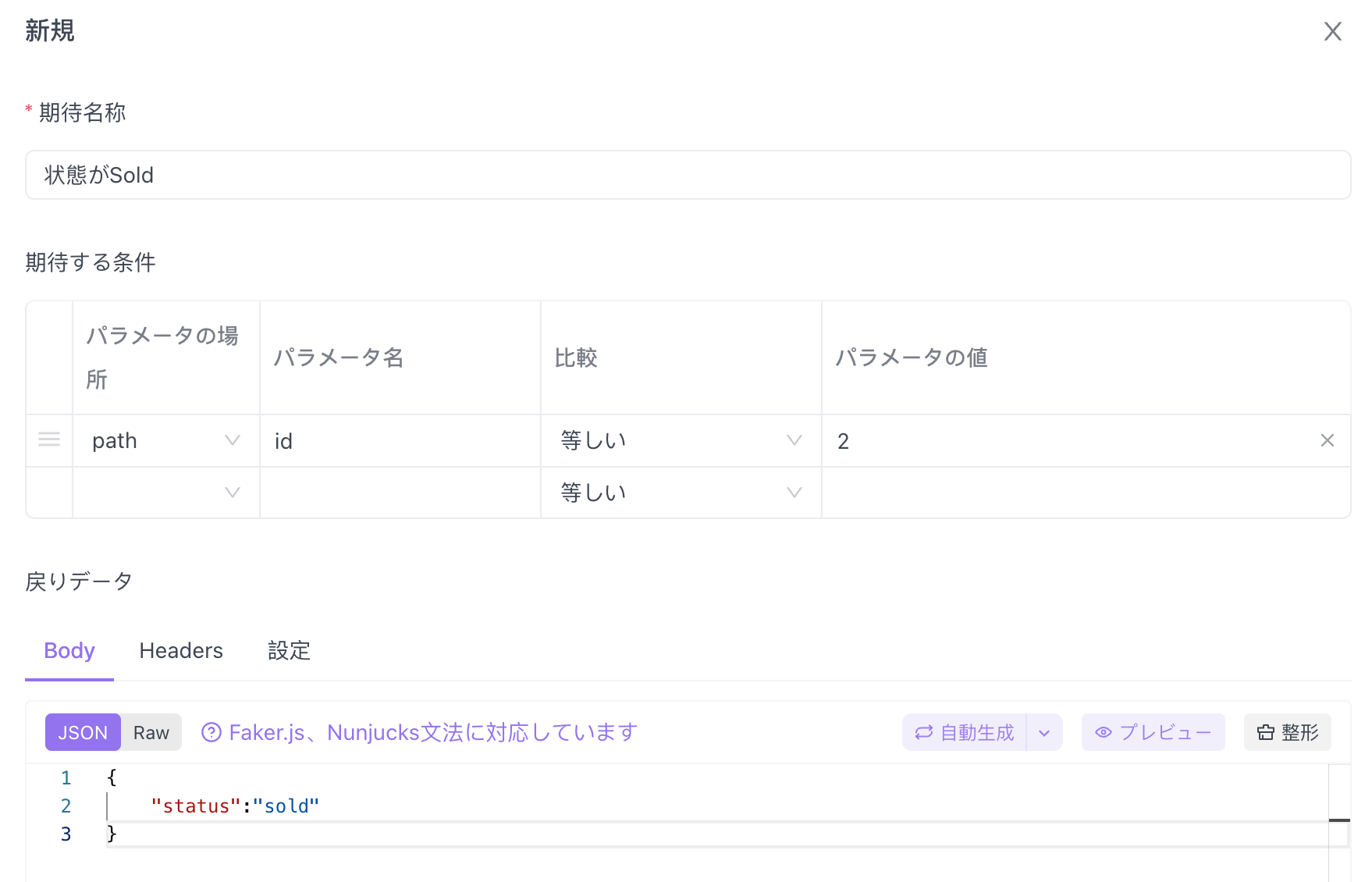The width and height of the screenshot is (1372, 882).
Task: Click the 自動生成 button
Action: 965,732
